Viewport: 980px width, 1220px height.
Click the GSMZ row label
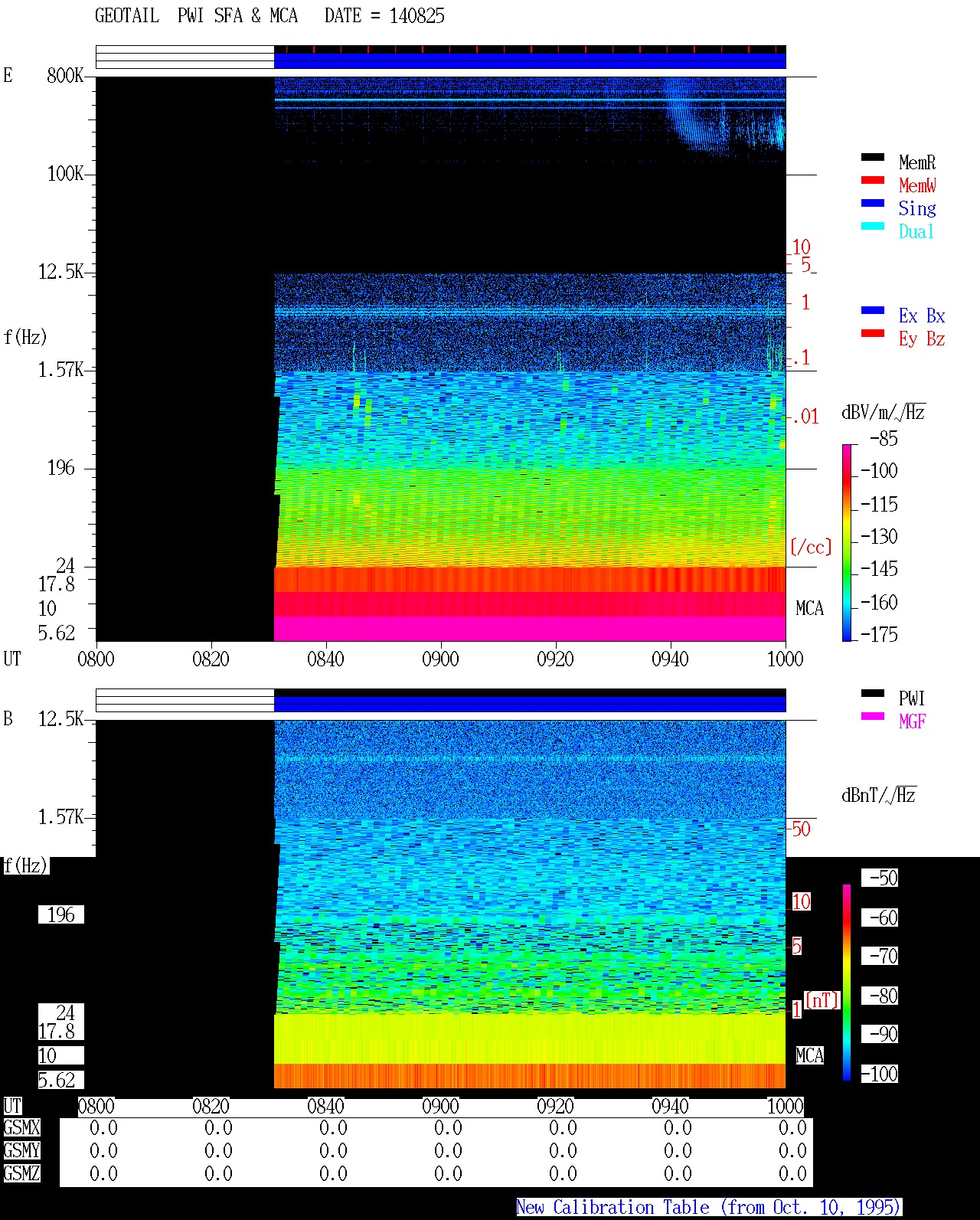[21, 1173]
